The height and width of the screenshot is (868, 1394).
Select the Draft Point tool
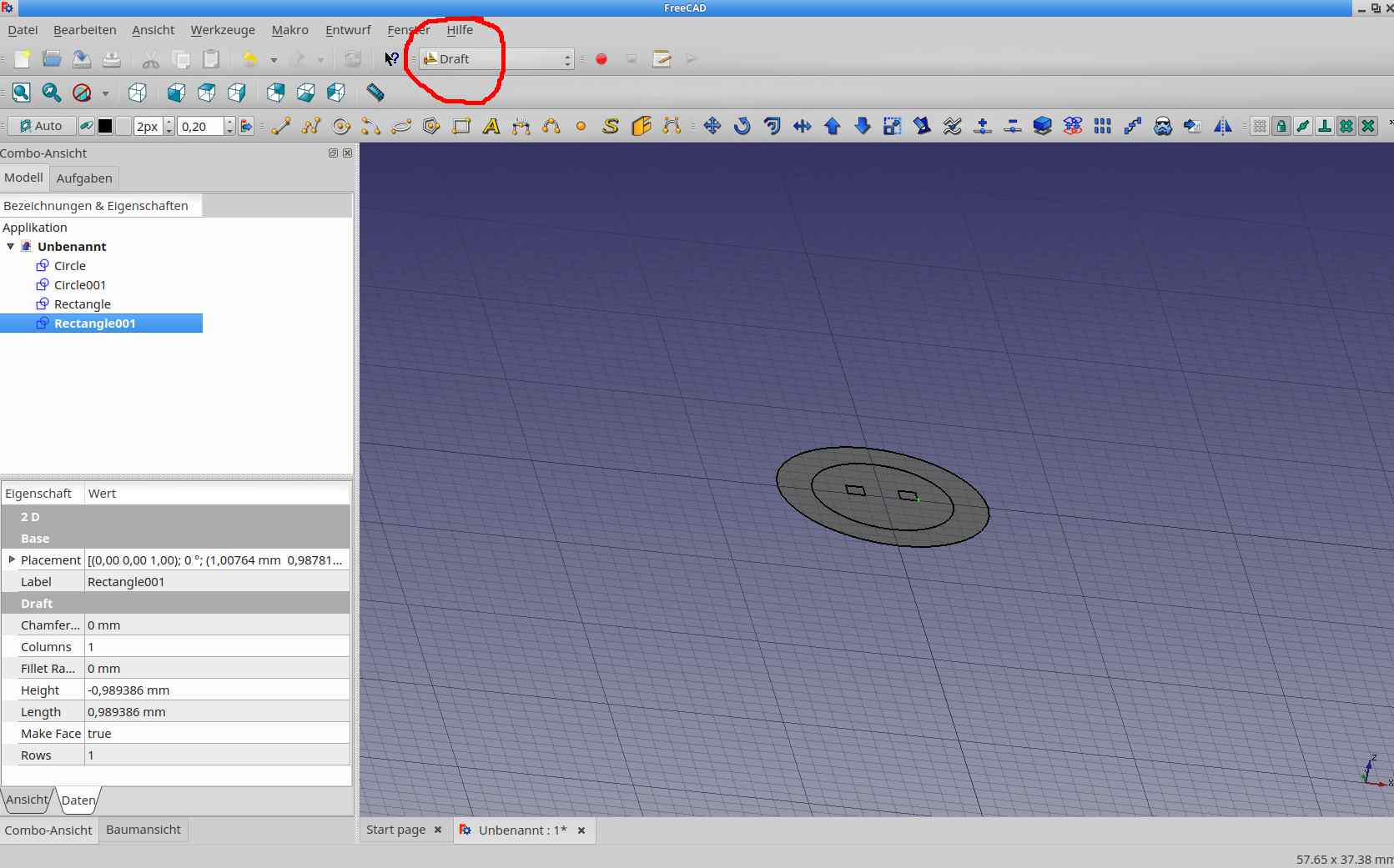pyautogui.click(x=581, y=126)
